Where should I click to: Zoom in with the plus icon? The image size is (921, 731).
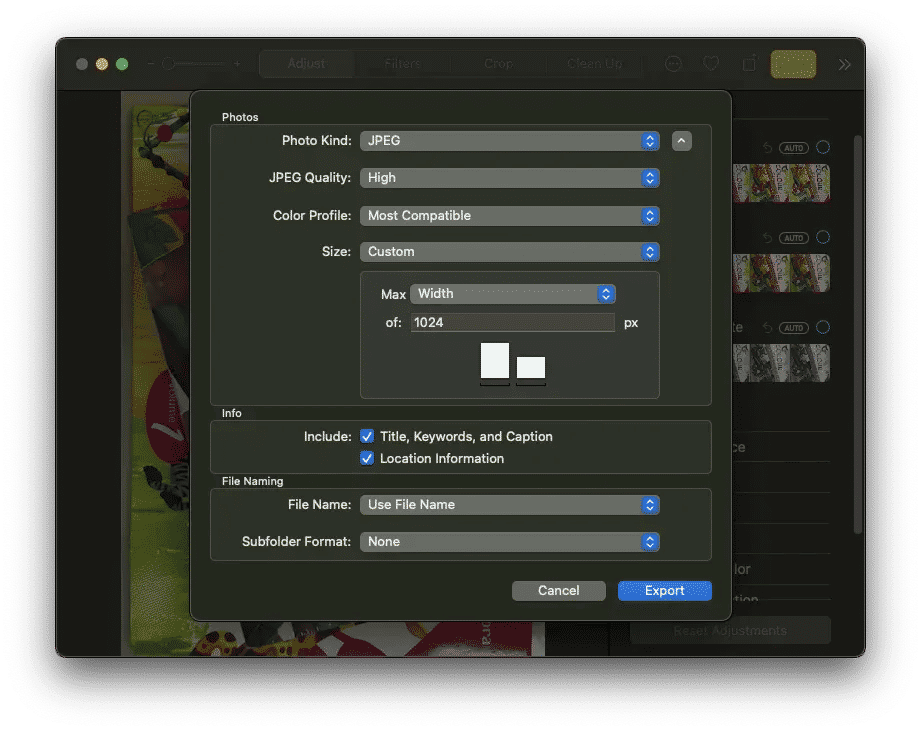click(x=237, y=63)
